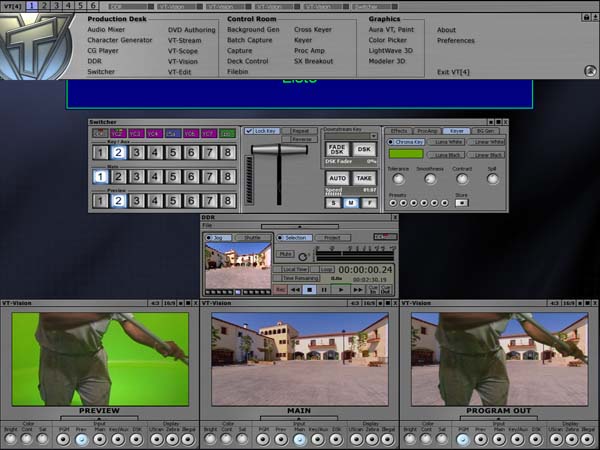Select the purple YC2 input indicator in the Switcher
This screenshot has height=450, width=600.
(118, 133)
